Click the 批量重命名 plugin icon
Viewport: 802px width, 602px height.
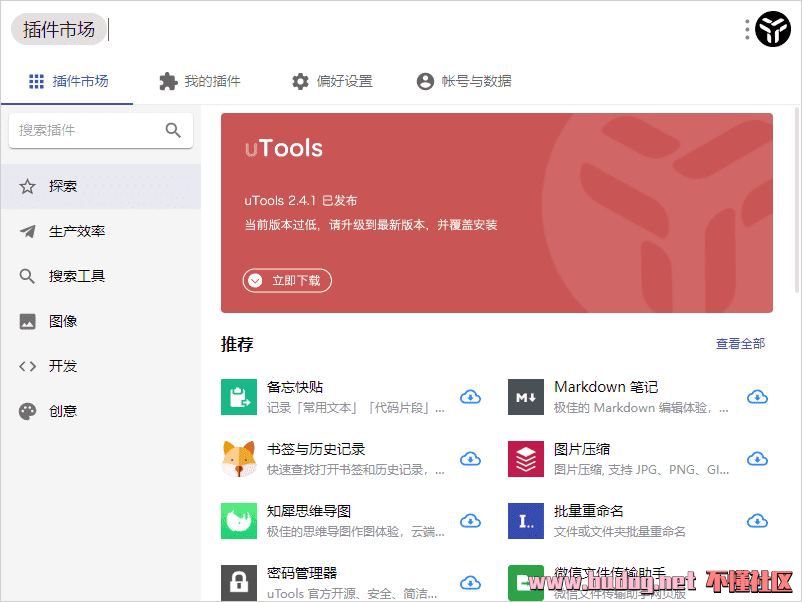pyautogui.click(x=526, y=521)
